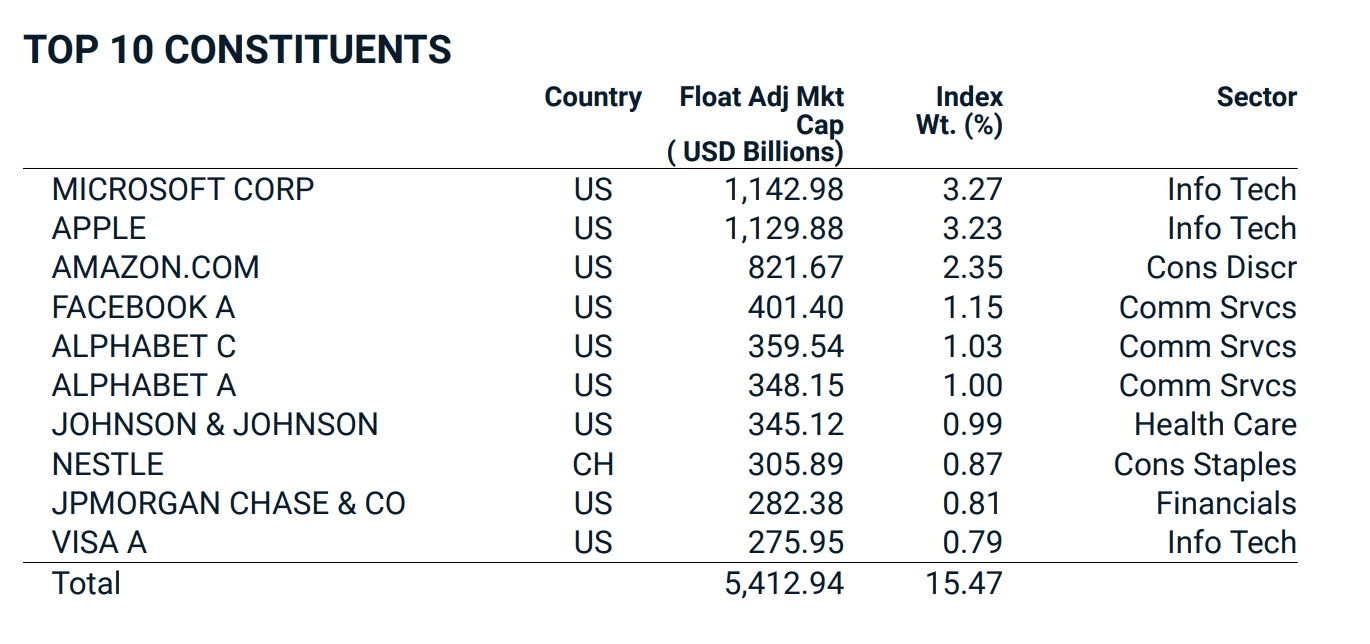Select the MICROSOFT CORP row name
Screen dimensions: 1370x644
point(183,189)
